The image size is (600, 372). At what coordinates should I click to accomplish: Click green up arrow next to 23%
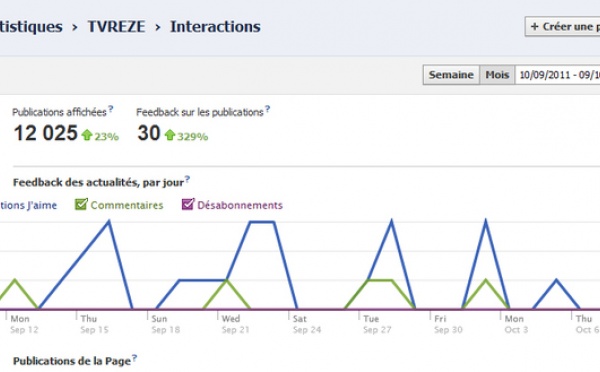tap(87, 135)
